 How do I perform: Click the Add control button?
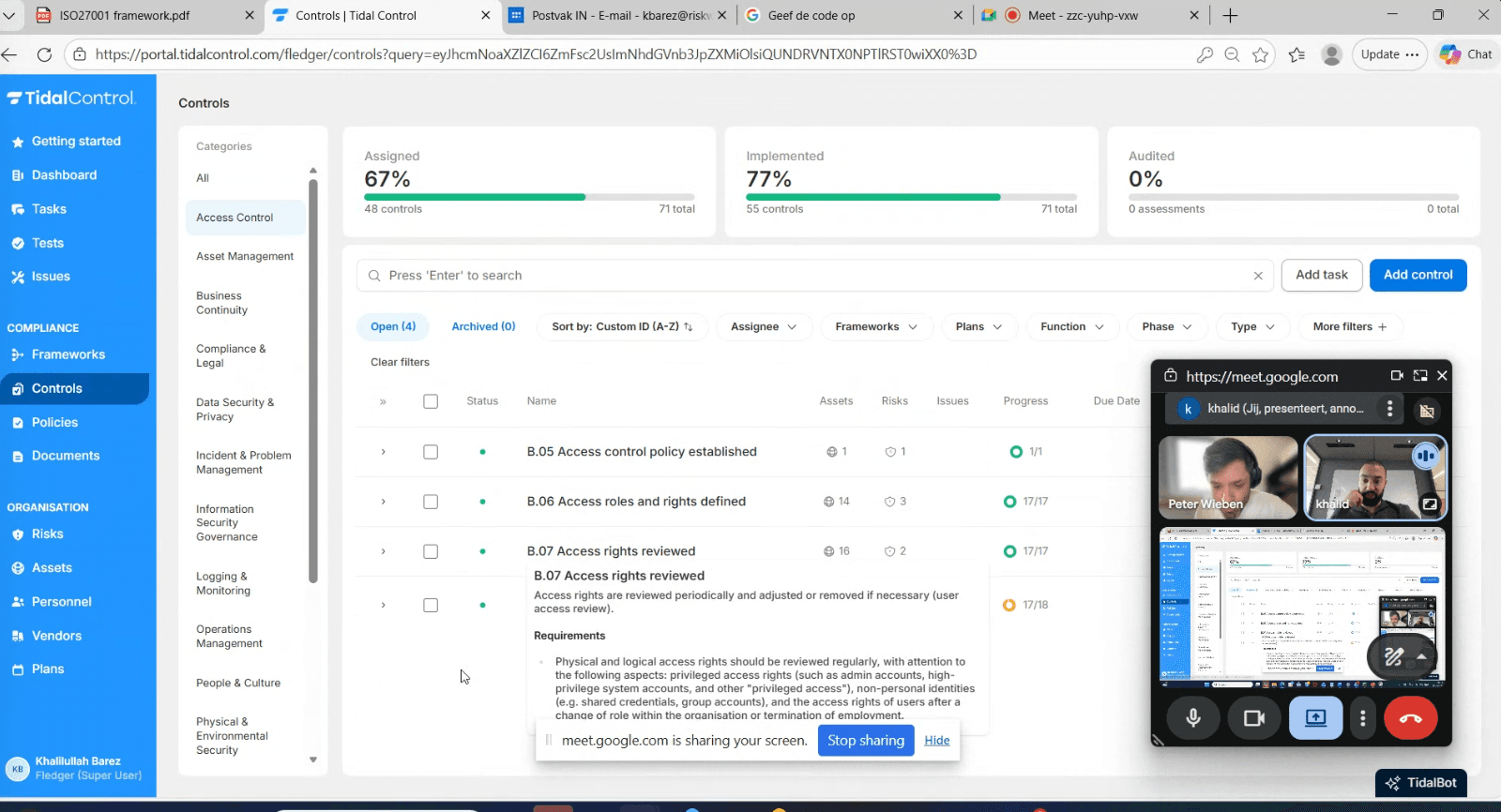[x=1418, y=275]
